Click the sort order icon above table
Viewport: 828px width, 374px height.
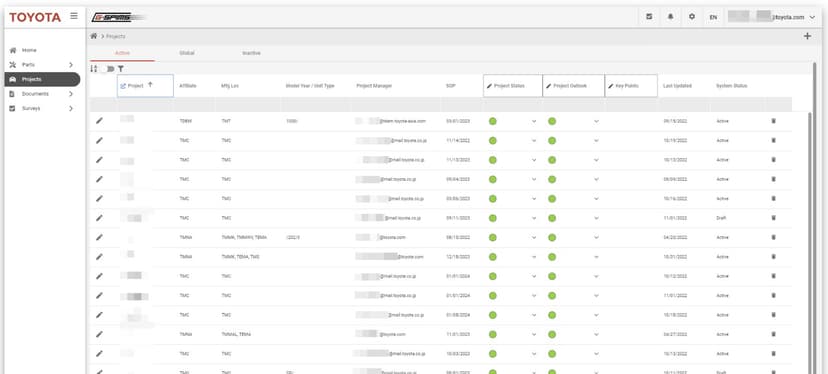94,69
